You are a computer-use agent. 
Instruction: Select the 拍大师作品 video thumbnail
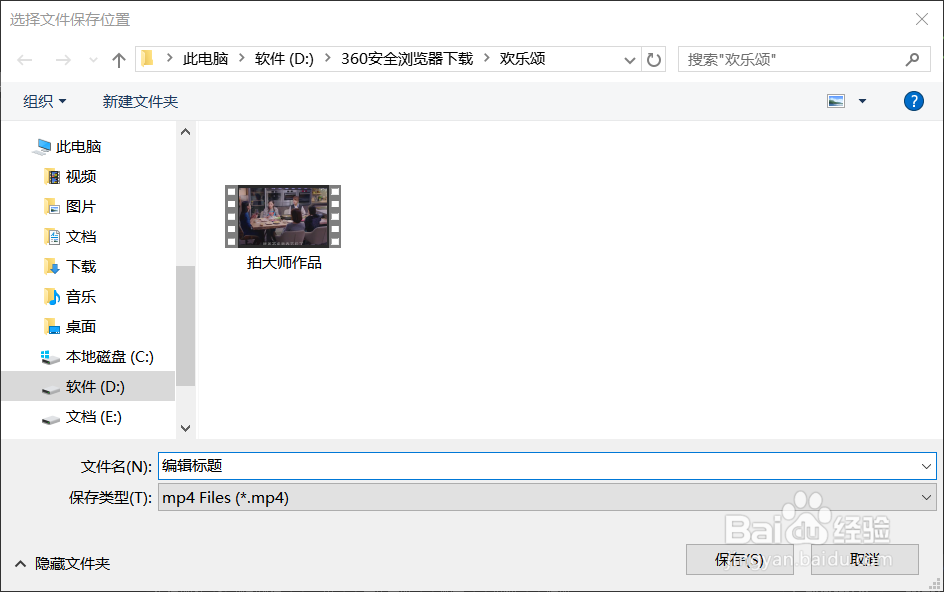click(x=282, y=215)
